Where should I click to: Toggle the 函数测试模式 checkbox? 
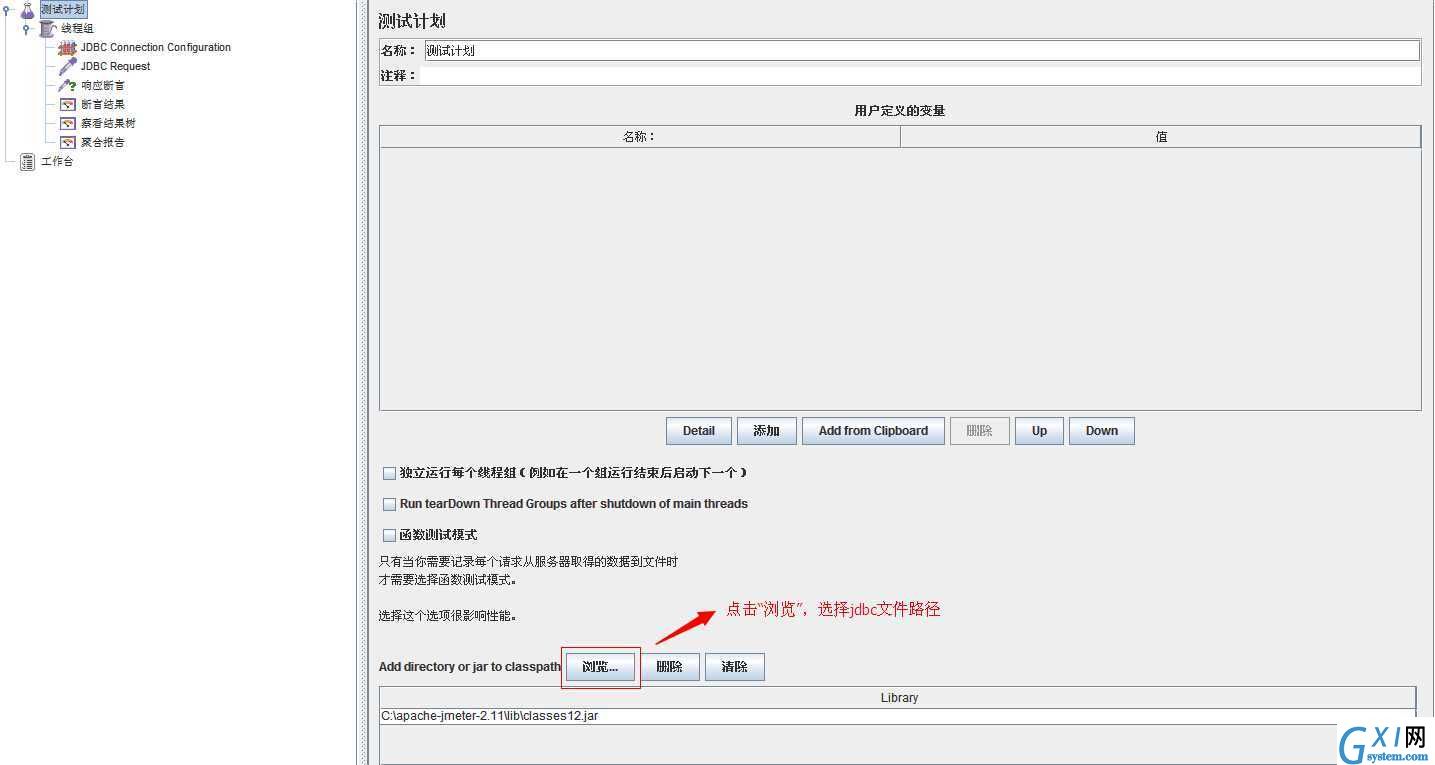389,535
